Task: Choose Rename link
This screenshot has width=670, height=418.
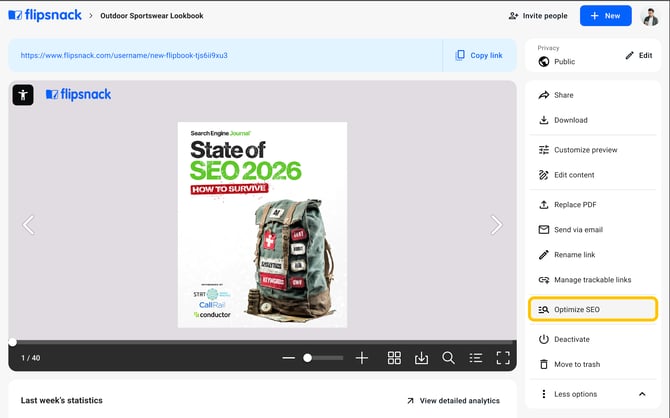Action: pos(592,255)
